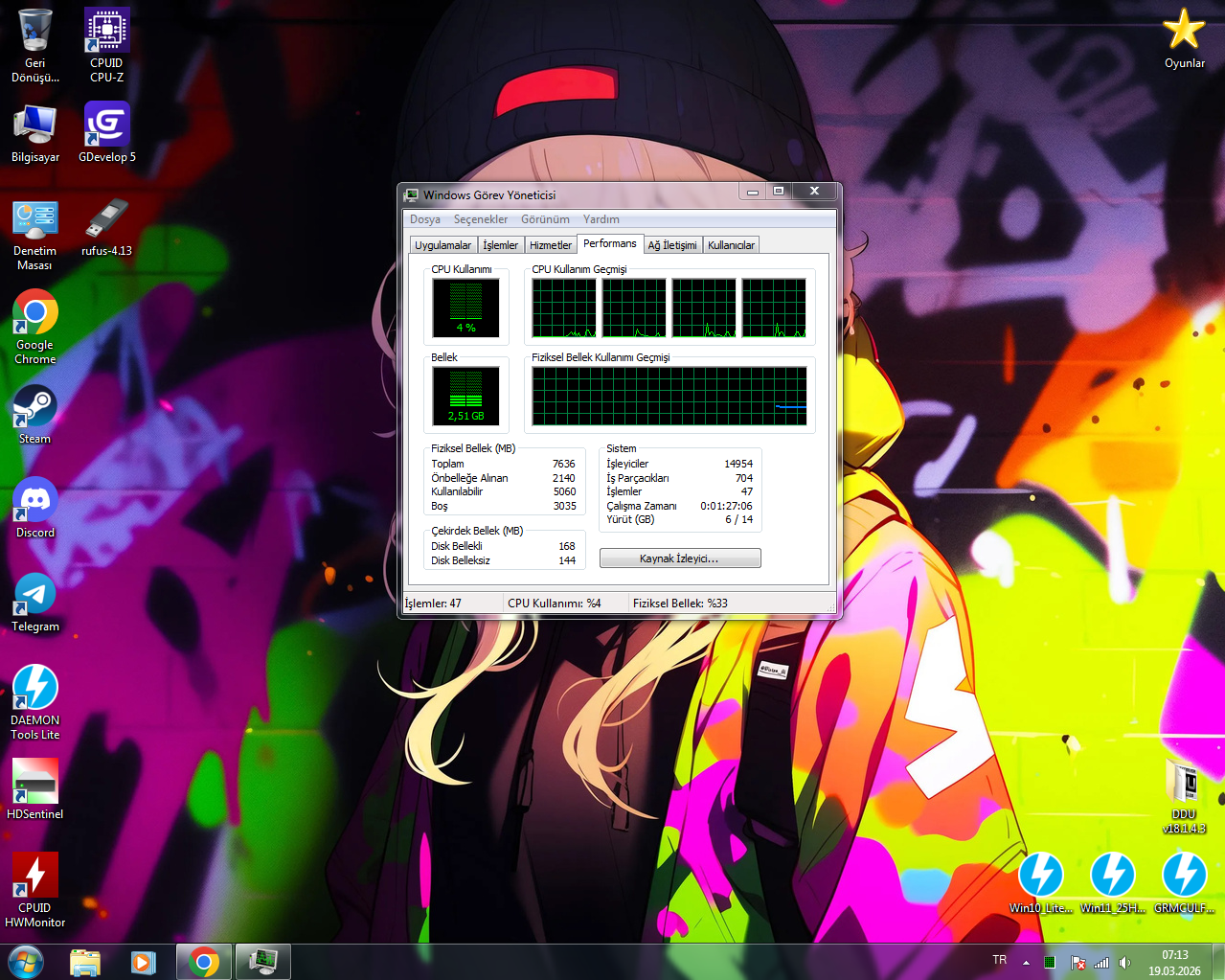Click the first CPU history graph

tap(564, 308)
